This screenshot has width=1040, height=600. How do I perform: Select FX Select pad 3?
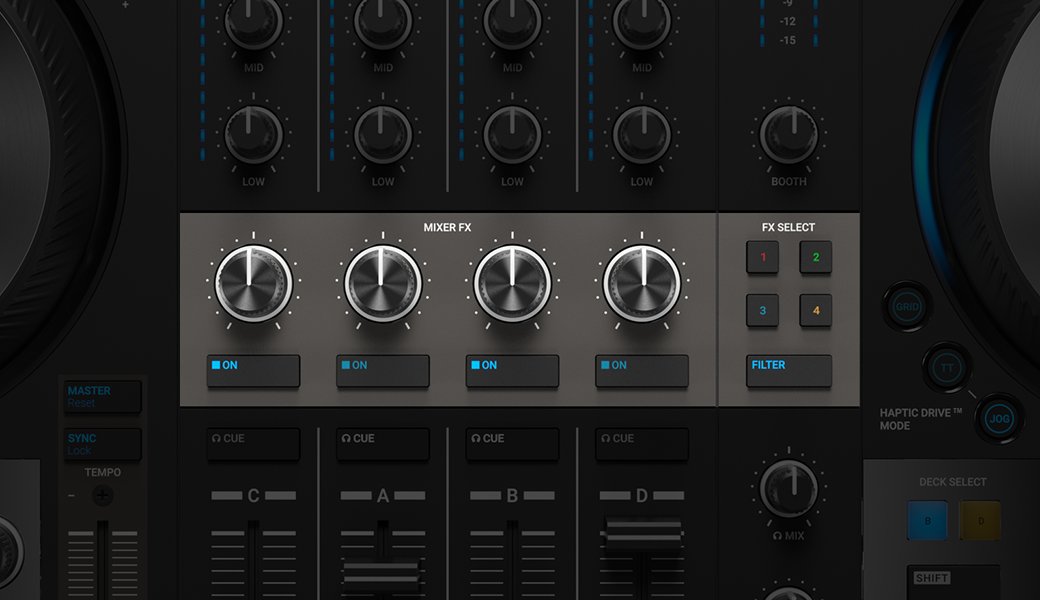pos(762,311)
